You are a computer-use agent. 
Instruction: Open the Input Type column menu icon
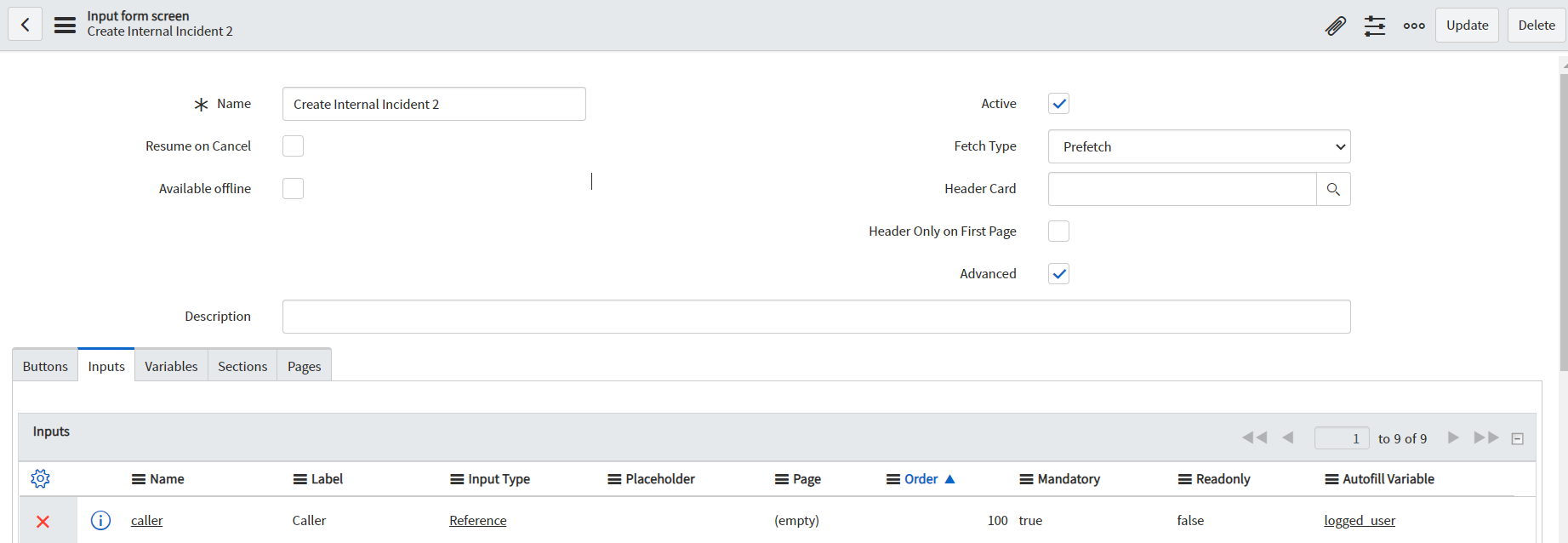tap(457, 479)
